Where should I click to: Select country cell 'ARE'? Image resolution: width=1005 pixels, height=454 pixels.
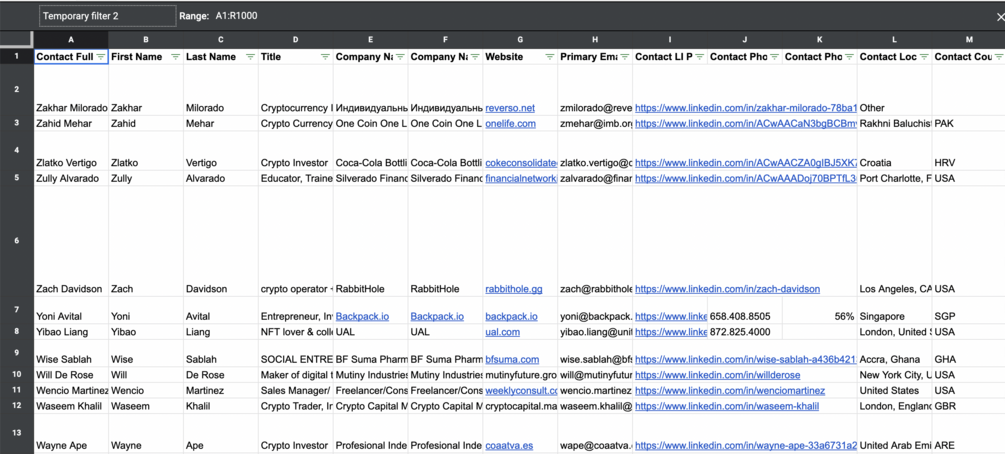[968, 433]
